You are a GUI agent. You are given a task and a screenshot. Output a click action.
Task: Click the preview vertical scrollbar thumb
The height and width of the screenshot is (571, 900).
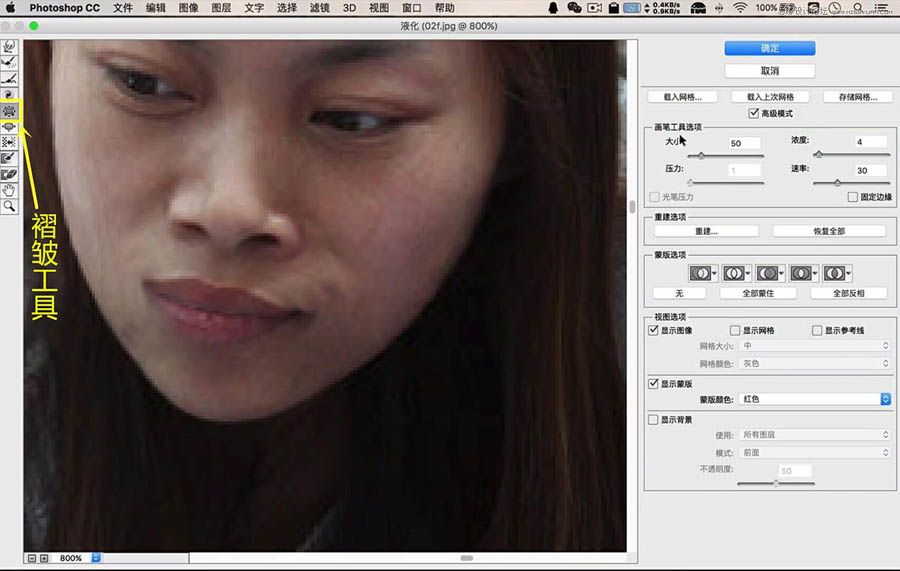632,207
